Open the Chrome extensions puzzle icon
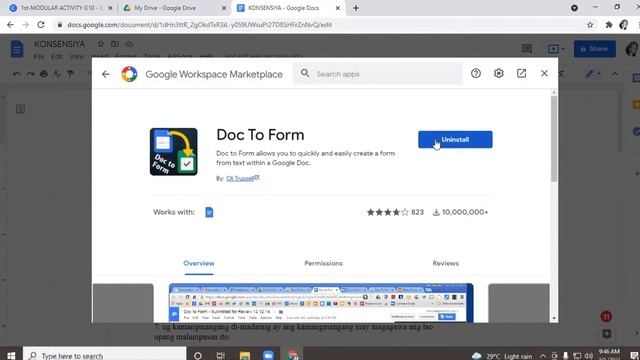 coord(609,24)
